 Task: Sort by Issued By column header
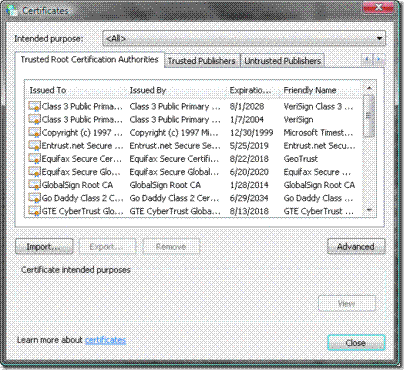click(177, 90)
